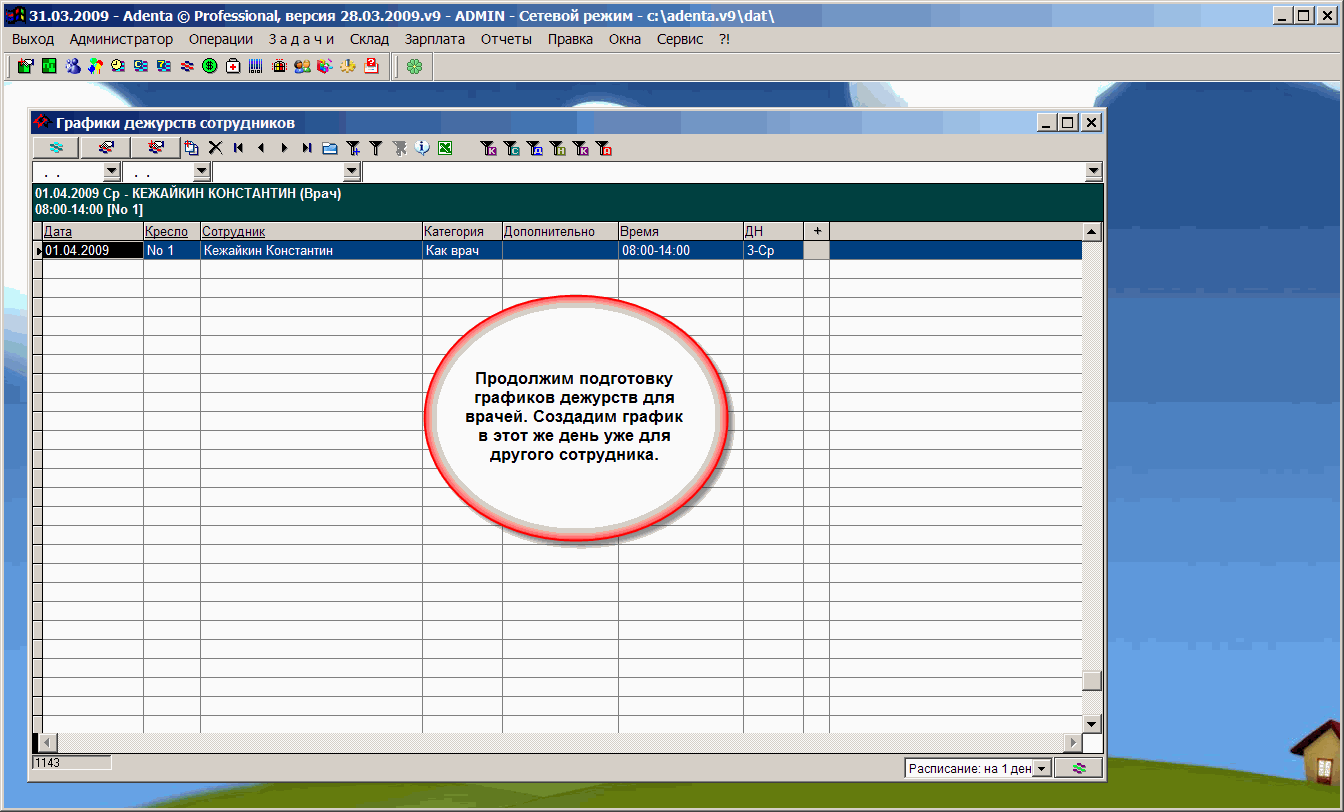Expand the first date filter dropdown
Image resolution: width=1344 pixels, height=812 pixels.
point(111,172)
